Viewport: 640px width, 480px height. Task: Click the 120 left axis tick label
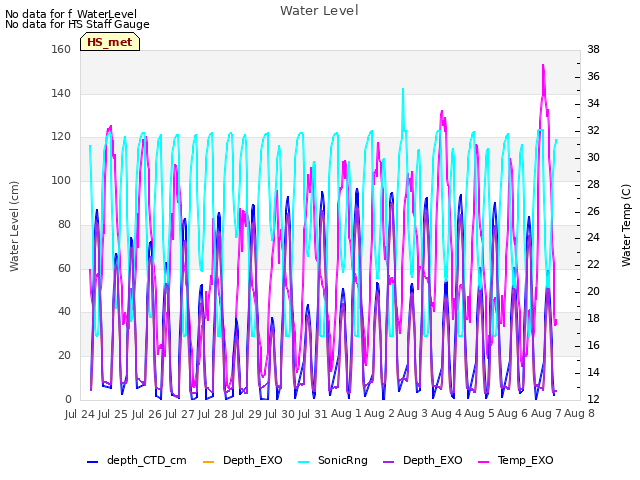click(x=61, y=137)
